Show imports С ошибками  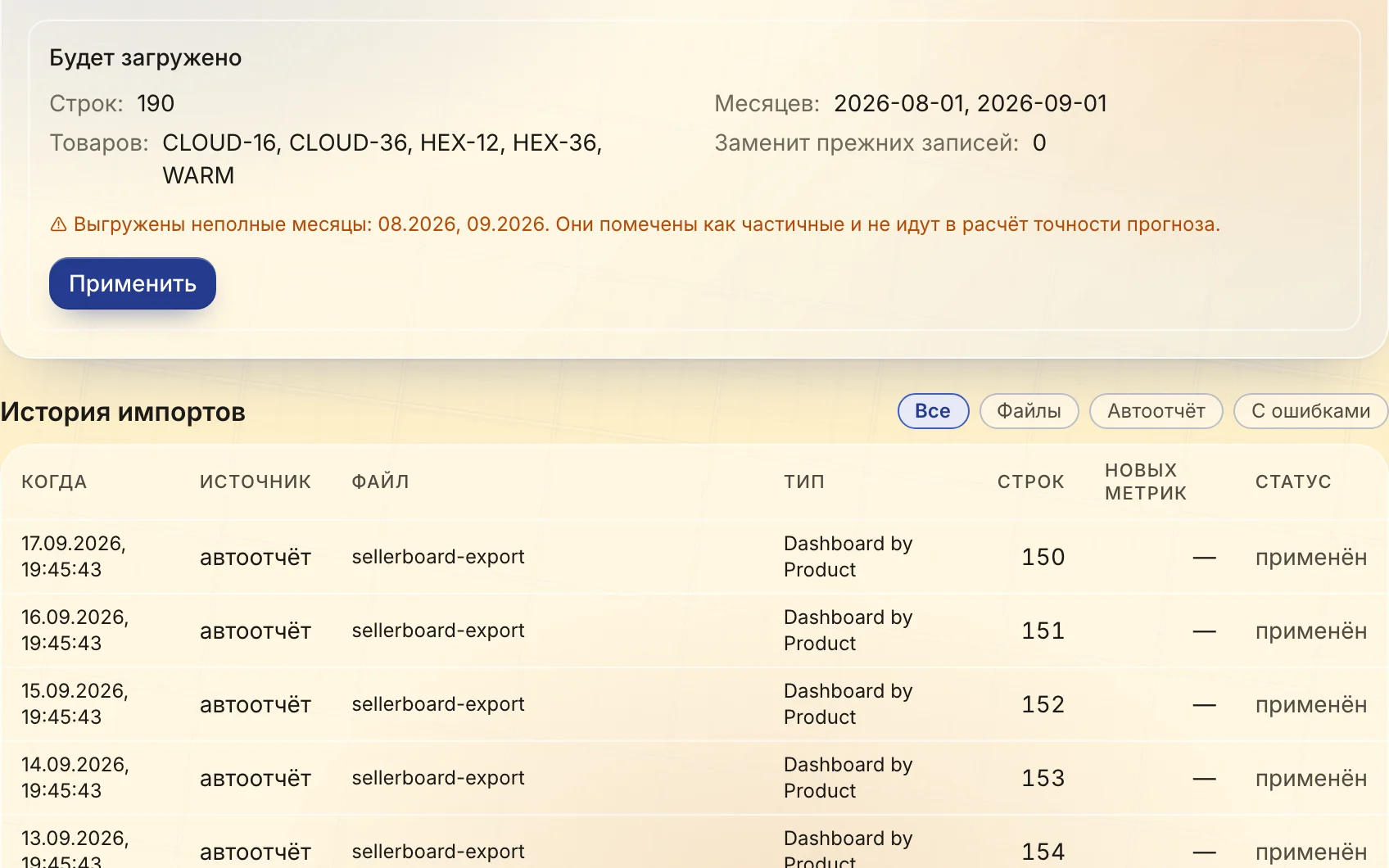pyautogui.click(x=1310, y=411)
